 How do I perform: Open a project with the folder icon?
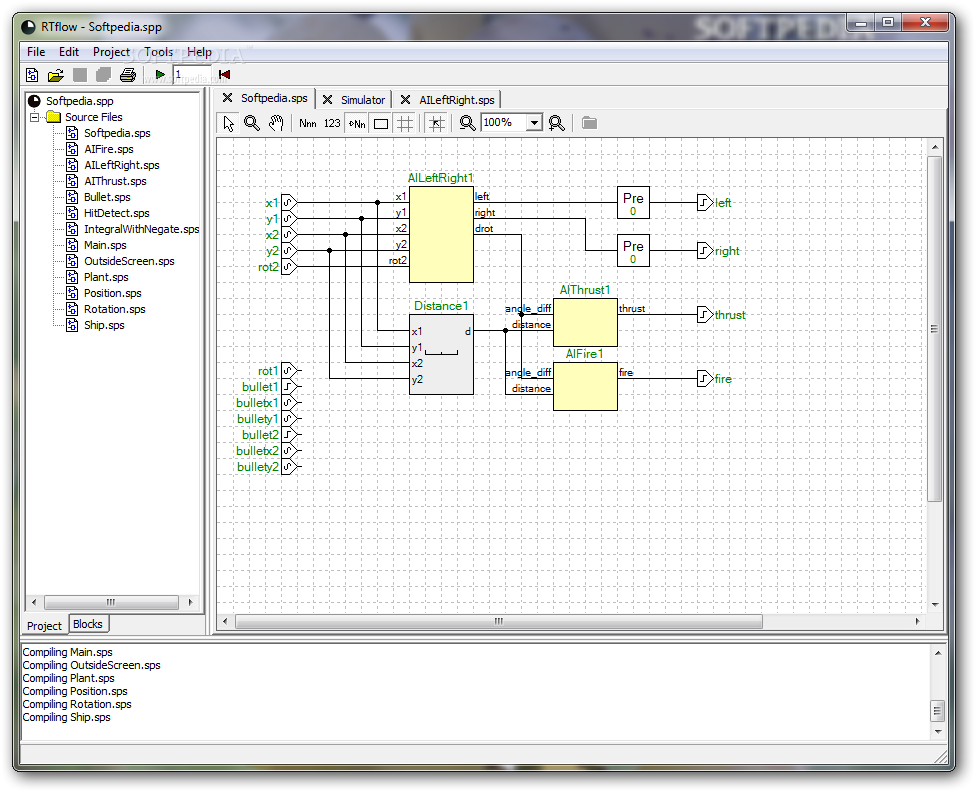coord(56,75)
